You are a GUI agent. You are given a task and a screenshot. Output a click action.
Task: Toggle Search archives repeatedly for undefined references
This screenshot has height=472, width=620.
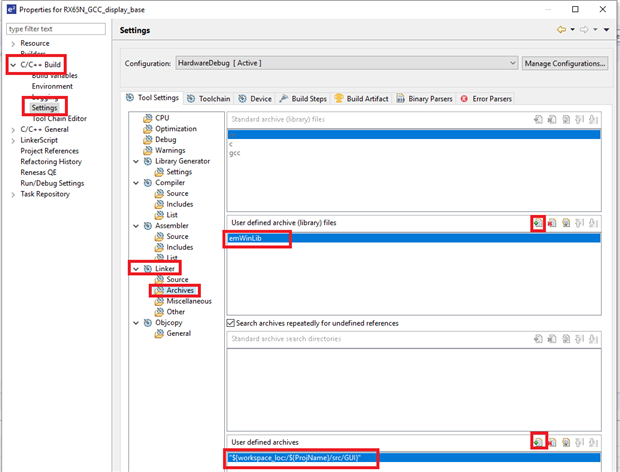pos(232,323)
